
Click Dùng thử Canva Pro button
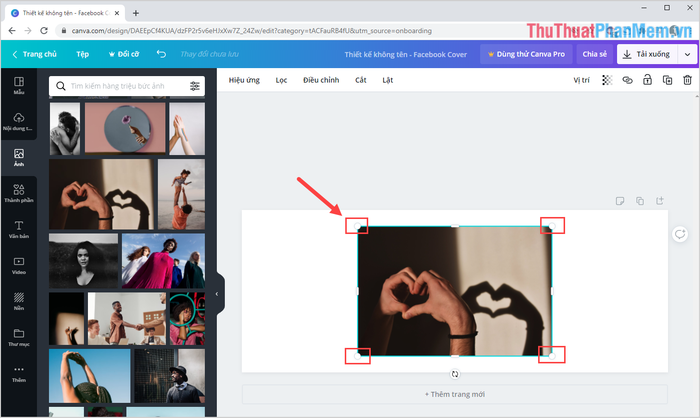526,54
